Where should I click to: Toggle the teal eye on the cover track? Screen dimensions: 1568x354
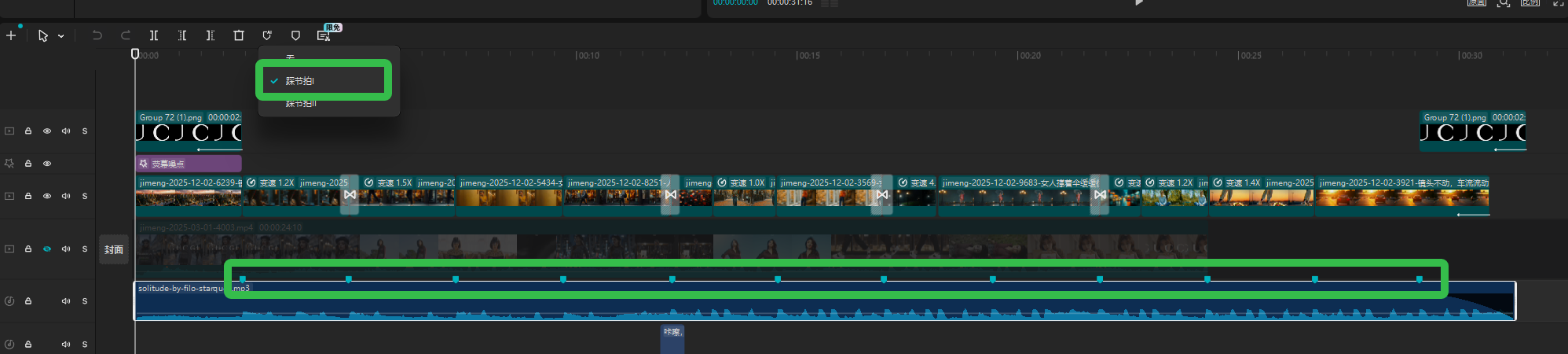[x=47, y=249]
